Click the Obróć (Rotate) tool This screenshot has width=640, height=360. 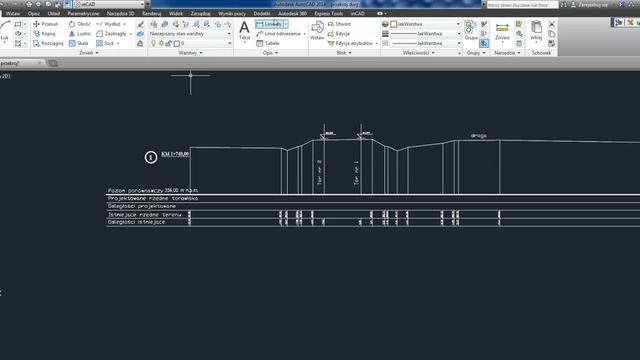click(x=80, y=24)
